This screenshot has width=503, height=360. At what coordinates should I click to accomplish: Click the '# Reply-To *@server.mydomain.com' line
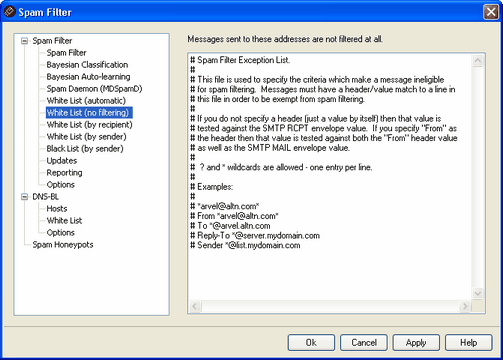(x=255, y=236)
